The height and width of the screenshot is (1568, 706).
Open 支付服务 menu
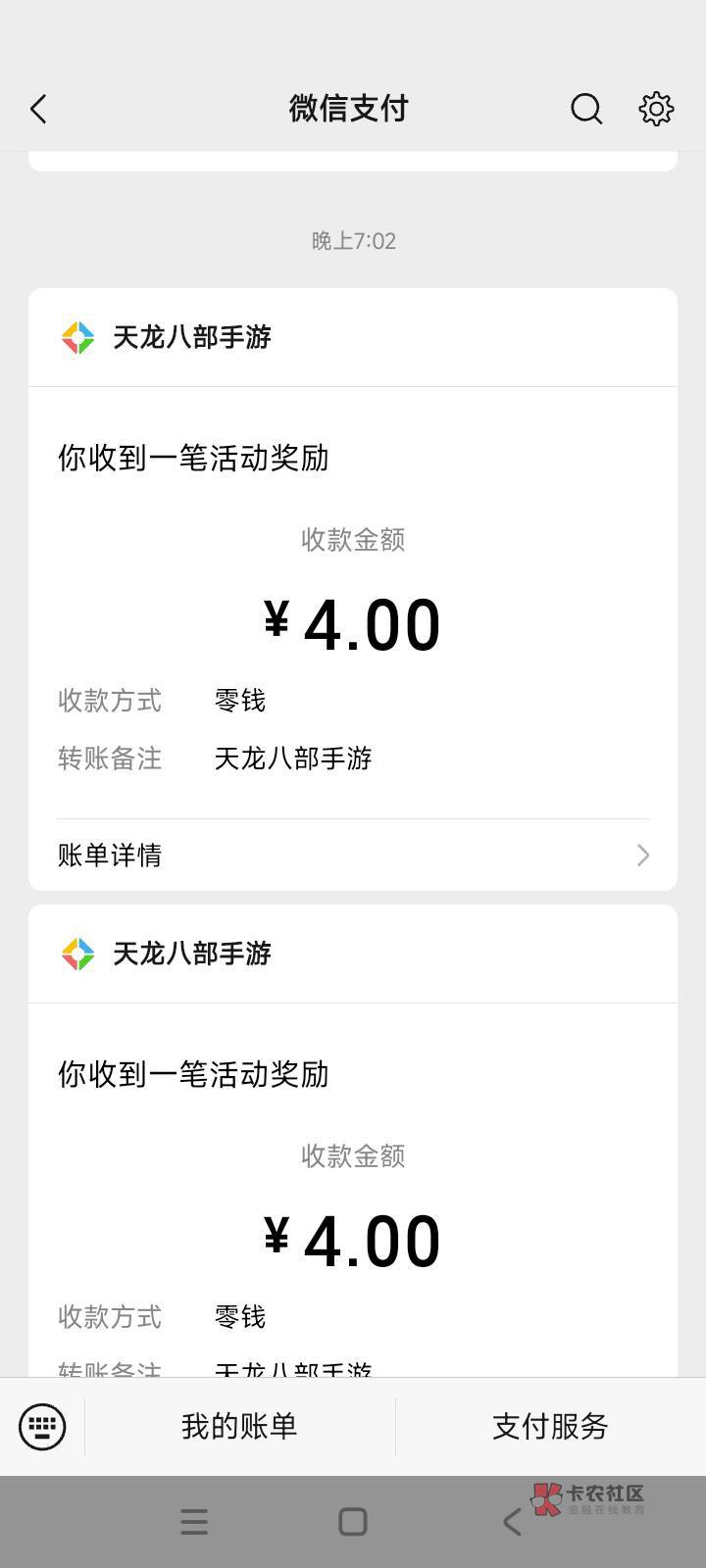(550, 1426)
